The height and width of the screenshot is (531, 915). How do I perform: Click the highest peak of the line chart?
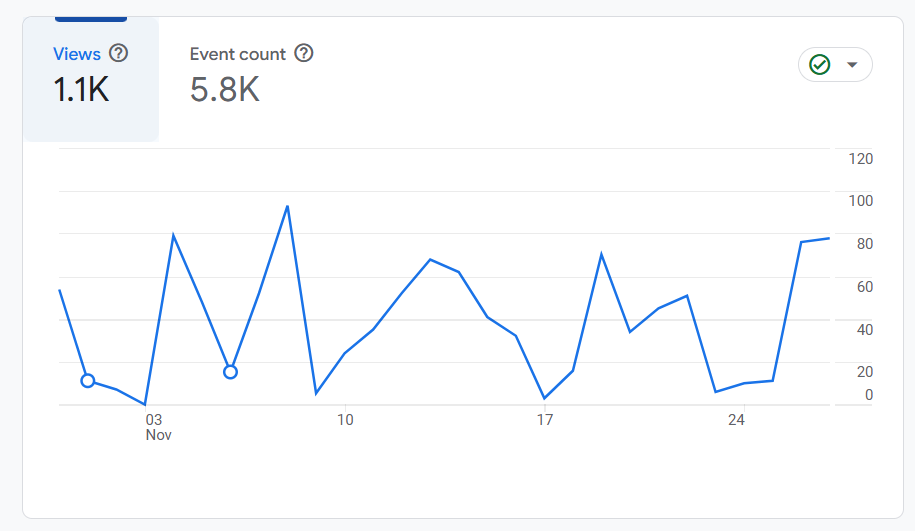(x=287, y=206)
